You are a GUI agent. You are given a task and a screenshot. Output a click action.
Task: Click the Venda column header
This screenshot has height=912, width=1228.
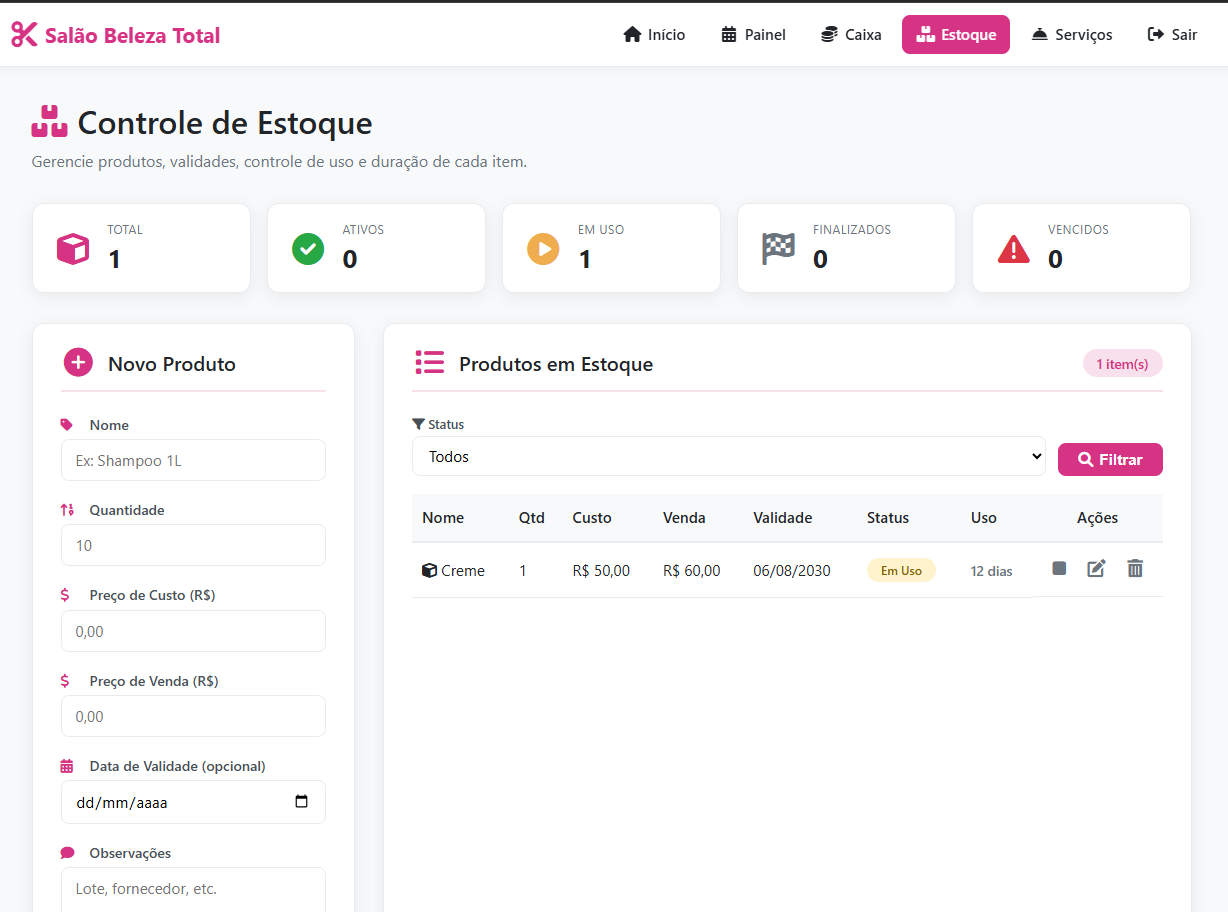coord(684,518)
